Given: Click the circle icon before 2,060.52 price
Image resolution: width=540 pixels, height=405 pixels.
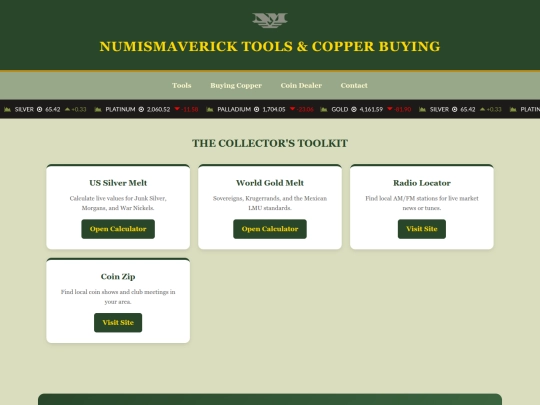Looking at the screenshot, I should coord(141,109).
